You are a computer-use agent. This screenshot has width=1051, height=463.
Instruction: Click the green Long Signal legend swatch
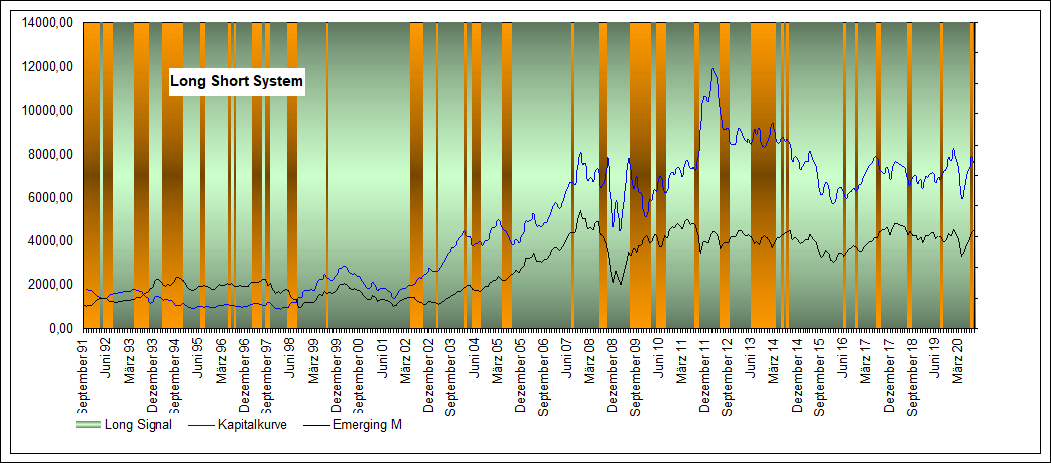tap(87, 425)
